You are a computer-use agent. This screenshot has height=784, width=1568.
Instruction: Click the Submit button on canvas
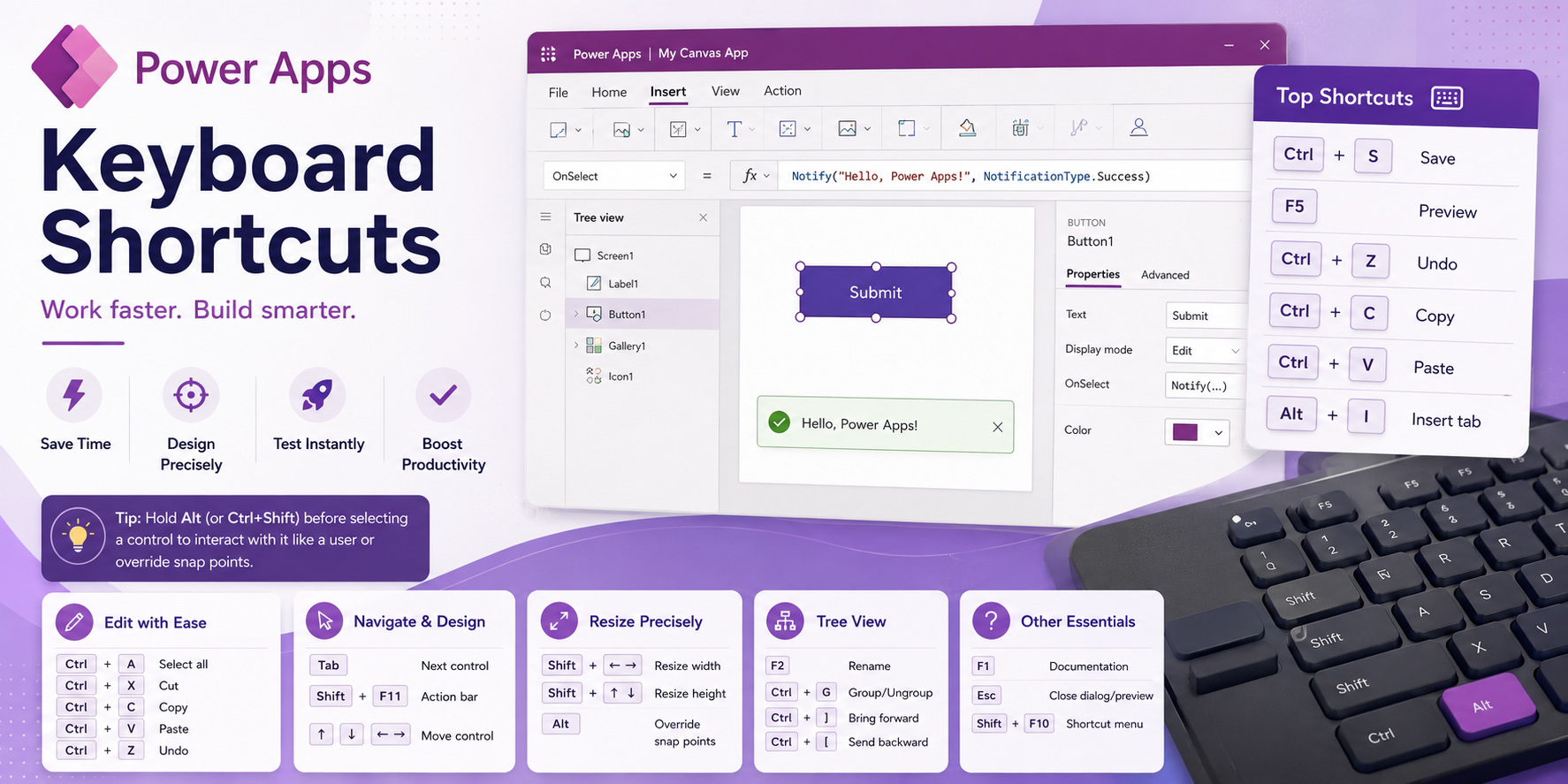coord(875,293)
